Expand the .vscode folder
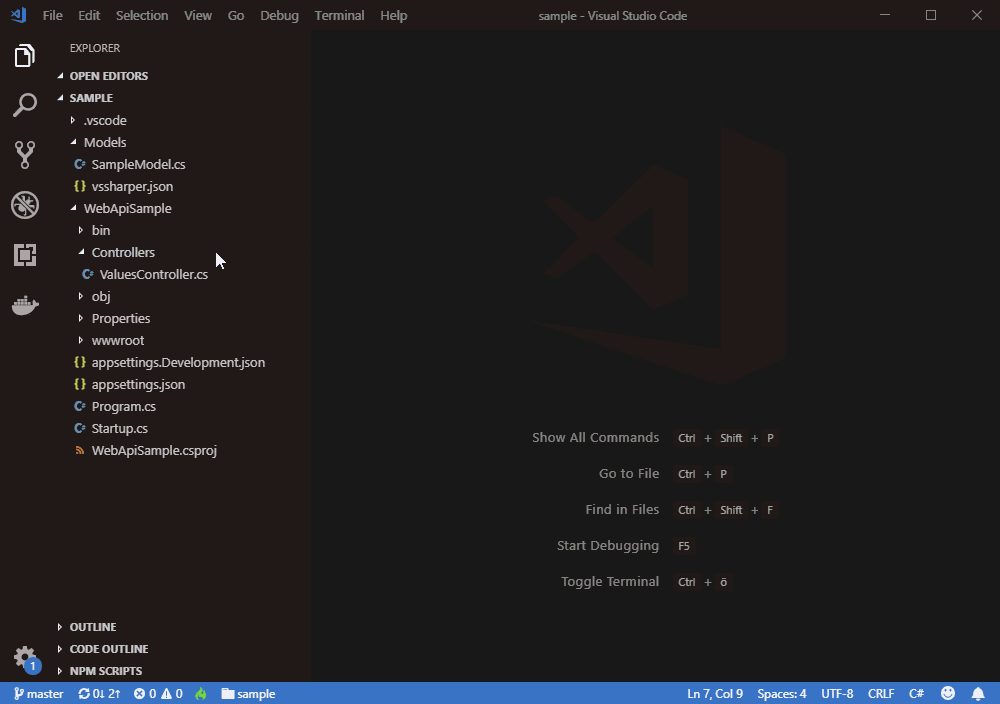Screen dimensions: 1000x704 pos(73,120)
